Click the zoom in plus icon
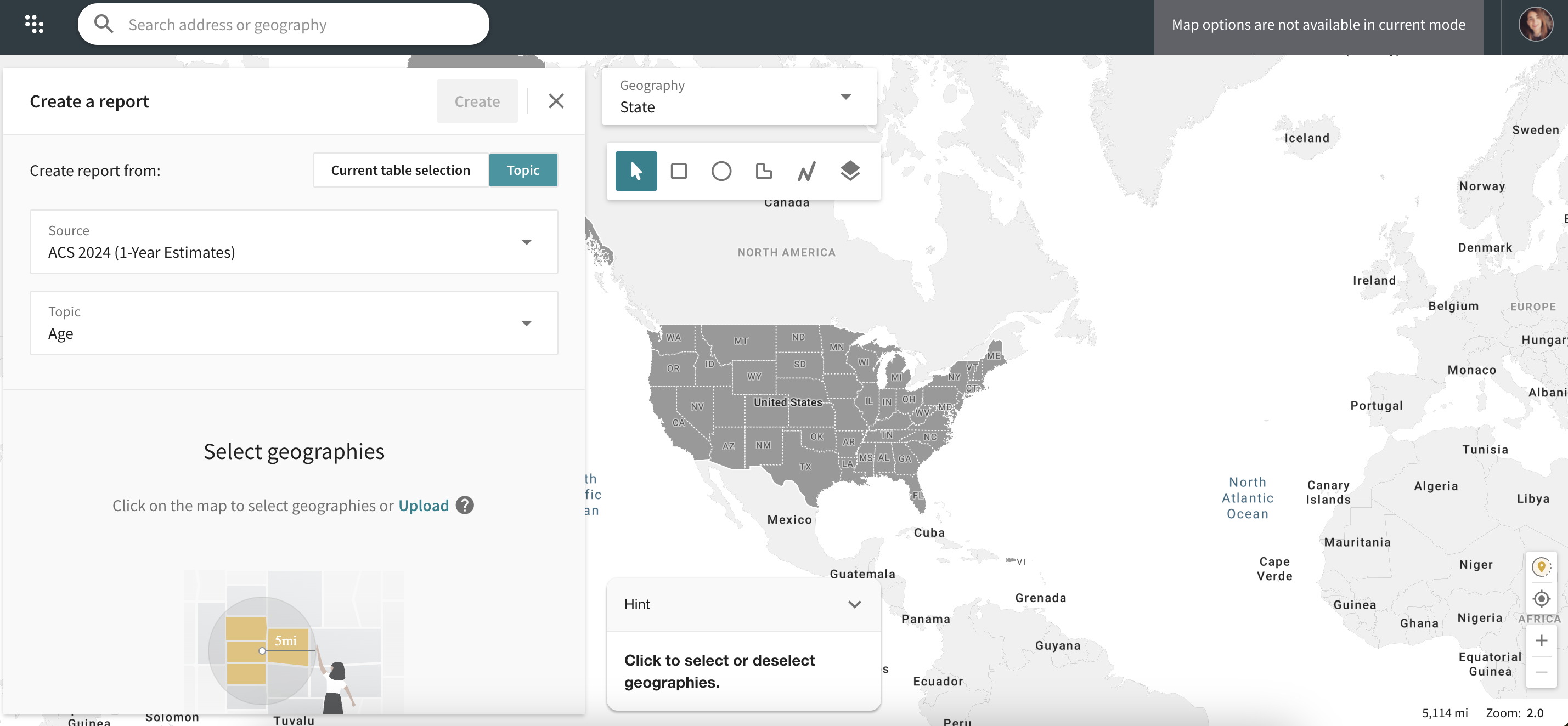Image resolution: width=1568 pixels, height=726 pixels. tap(1542, 639)
